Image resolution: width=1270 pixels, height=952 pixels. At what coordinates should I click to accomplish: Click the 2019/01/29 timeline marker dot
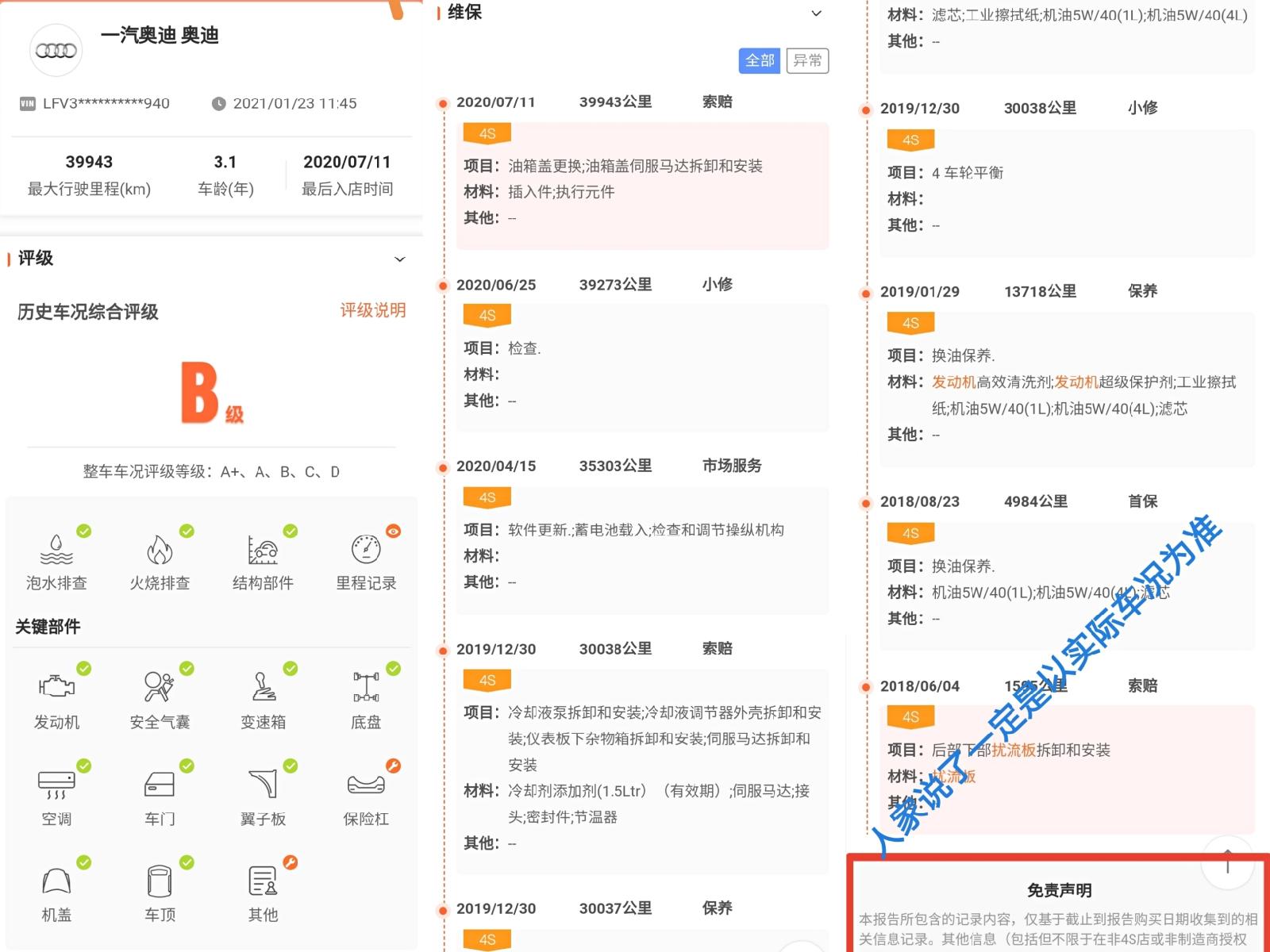click(866, 294)
